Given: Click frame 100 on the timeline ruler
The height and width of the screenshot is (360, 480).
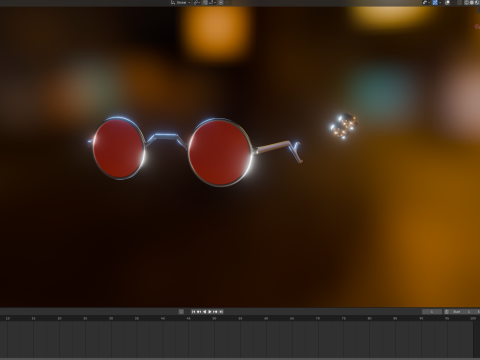Looking at the screenshot, I should point(473,319).
